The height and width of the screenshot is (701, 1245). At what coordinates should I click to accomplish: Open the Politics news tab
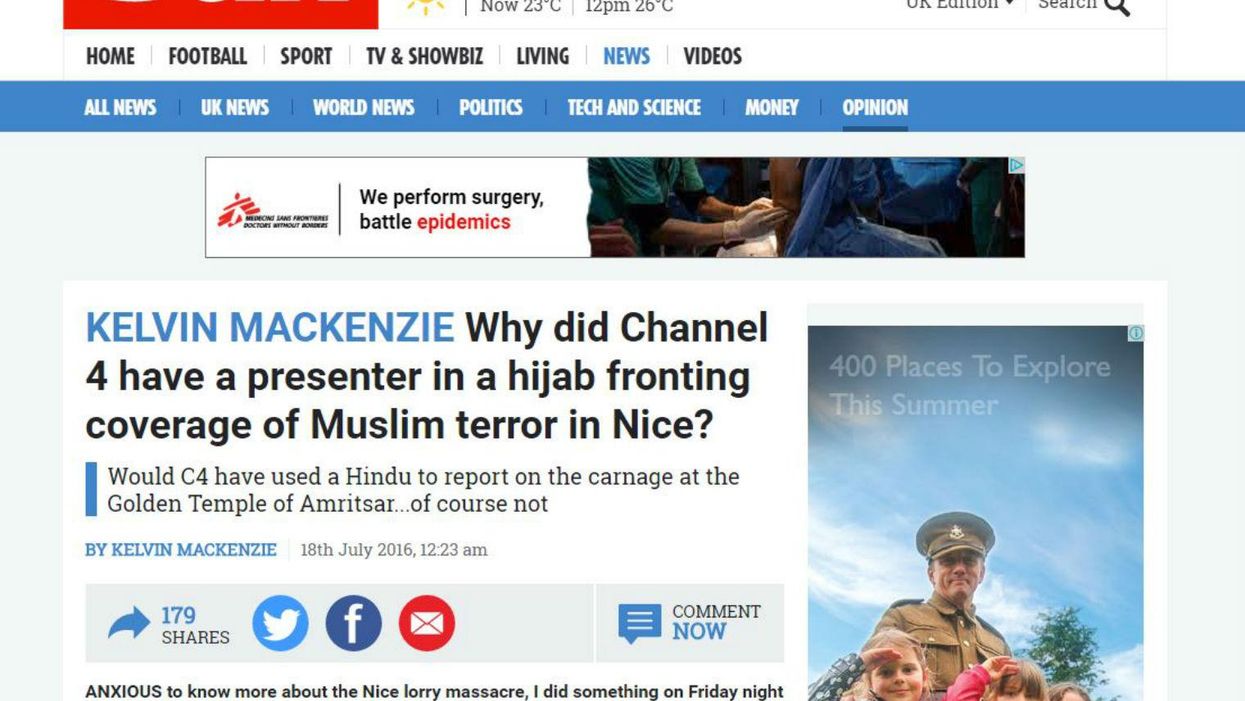point(490,108)
